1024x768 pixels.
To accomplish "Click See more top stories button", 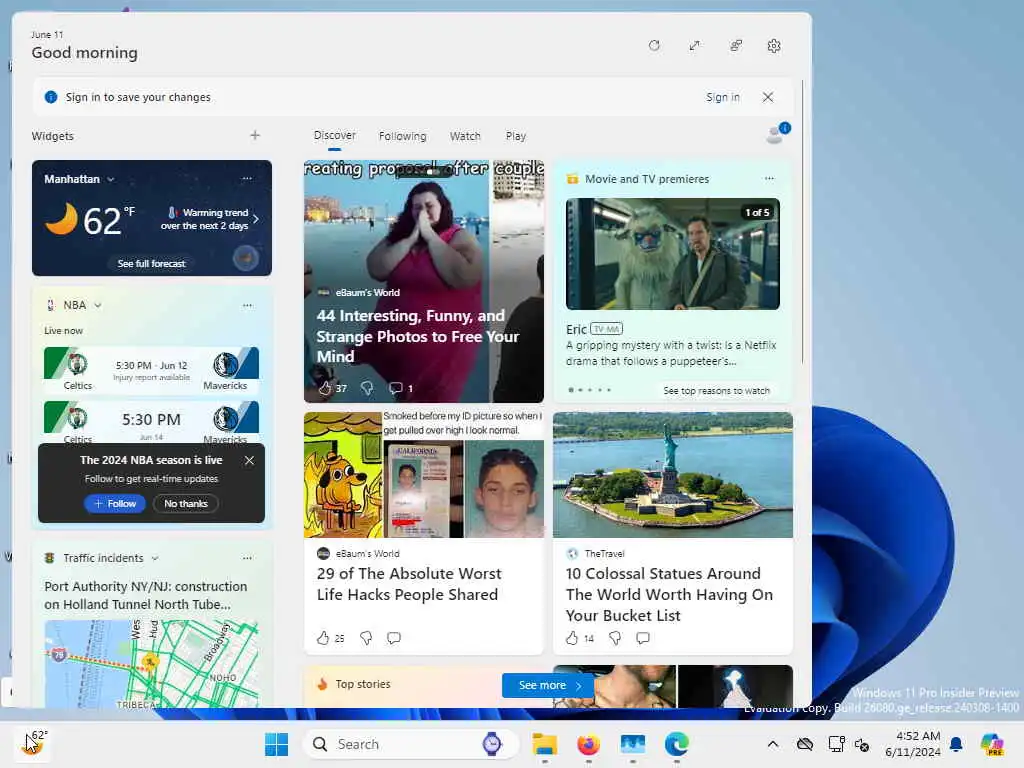I will (x=547, y=685).
